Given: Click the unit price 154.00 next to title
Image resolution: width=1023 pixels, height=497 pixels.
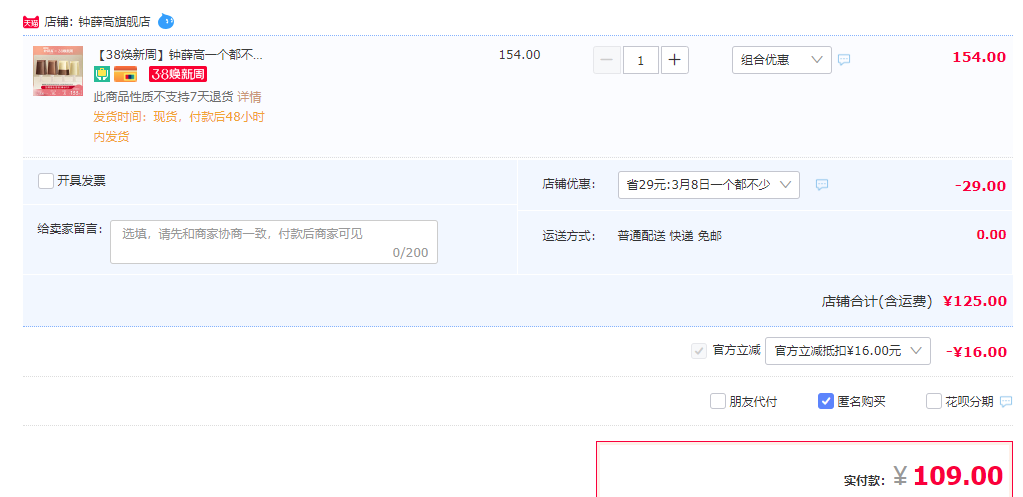Looking at the screenshot, I should click(x=519, y=55).
